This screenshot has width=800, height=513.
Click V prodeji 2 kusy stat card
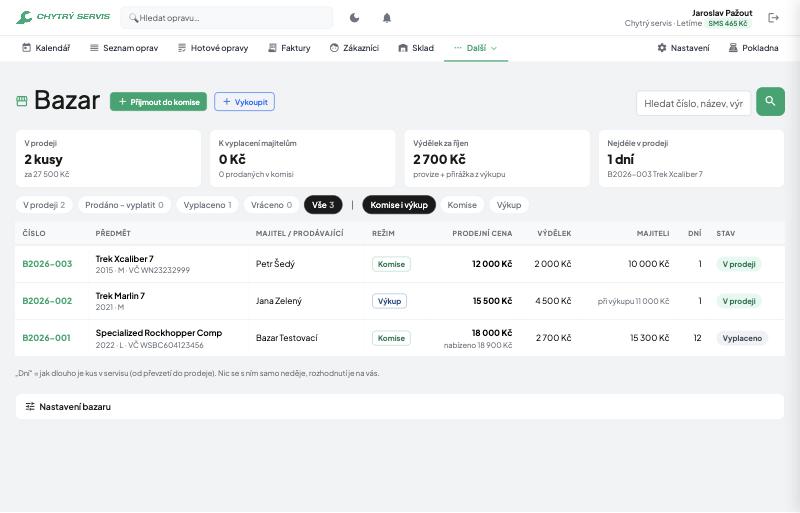point(108,158)
